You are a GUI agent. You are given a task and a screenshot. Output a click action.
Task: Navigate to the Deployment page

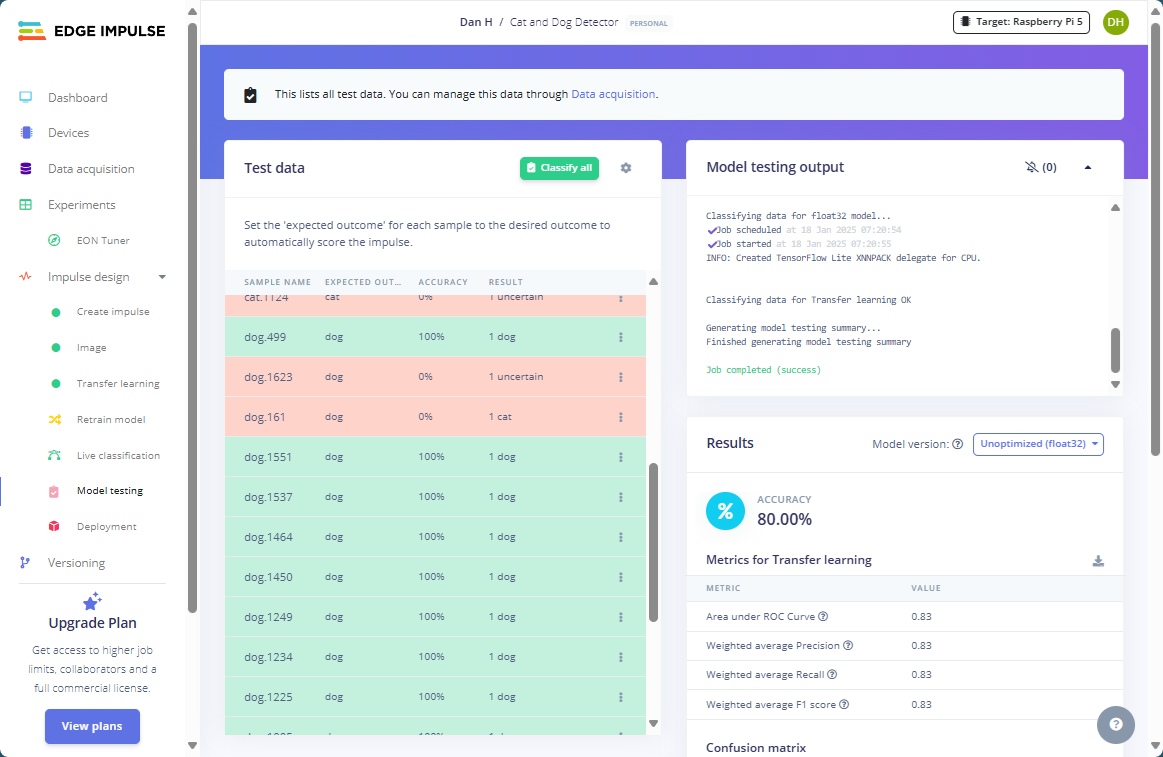coord(106,527)
